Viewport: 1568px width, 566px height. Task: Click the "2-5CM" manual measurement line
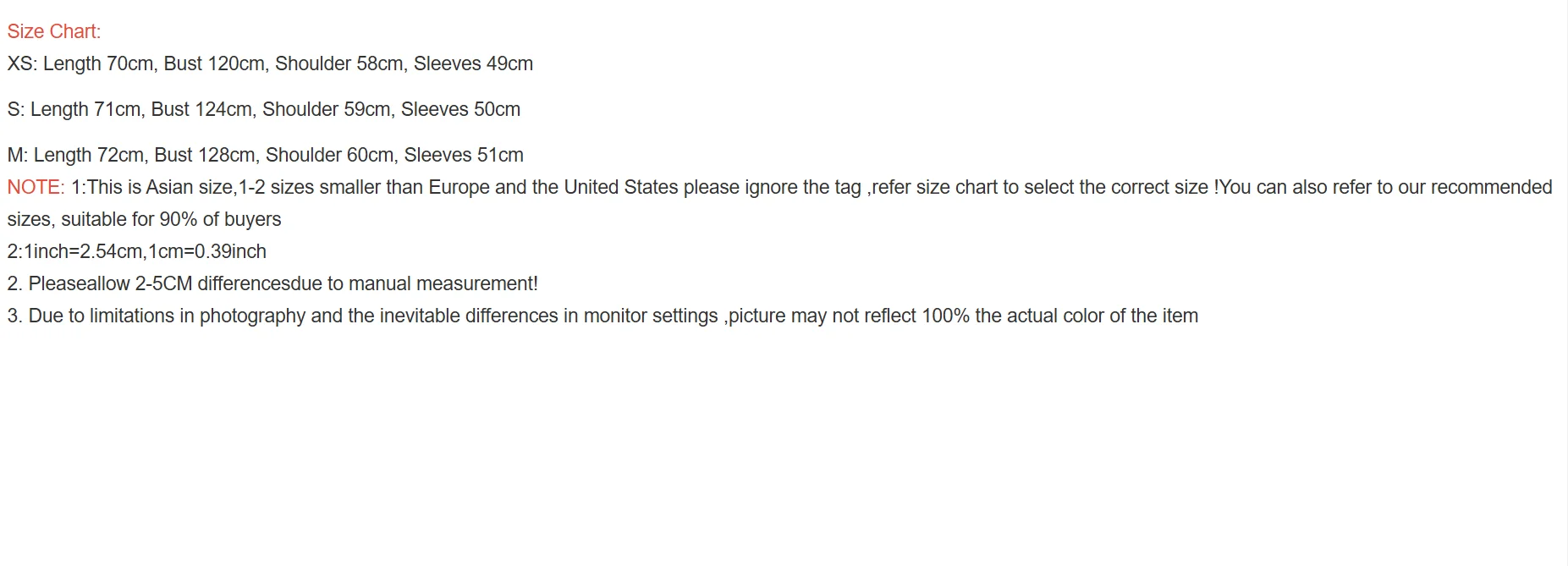click(163, 283)
